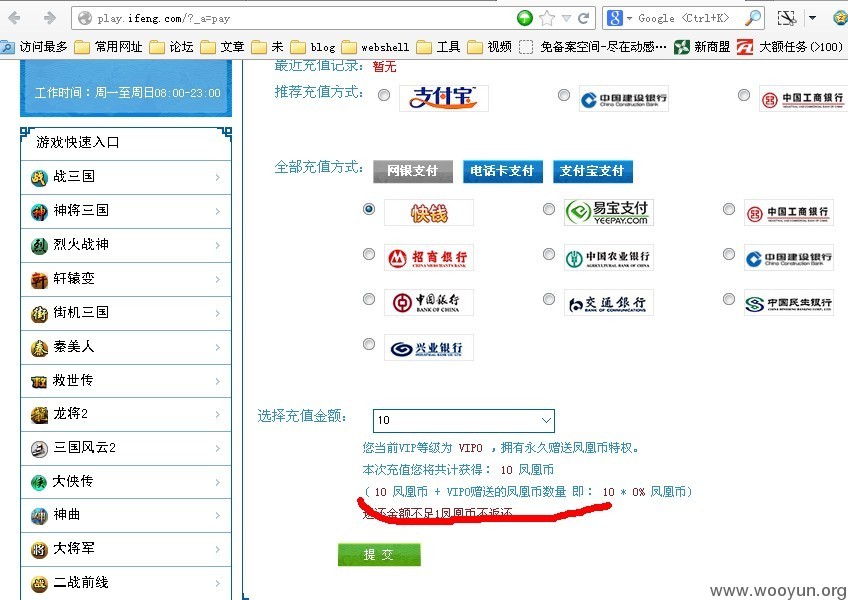Click the search magnifier icon

pos(752,18)
